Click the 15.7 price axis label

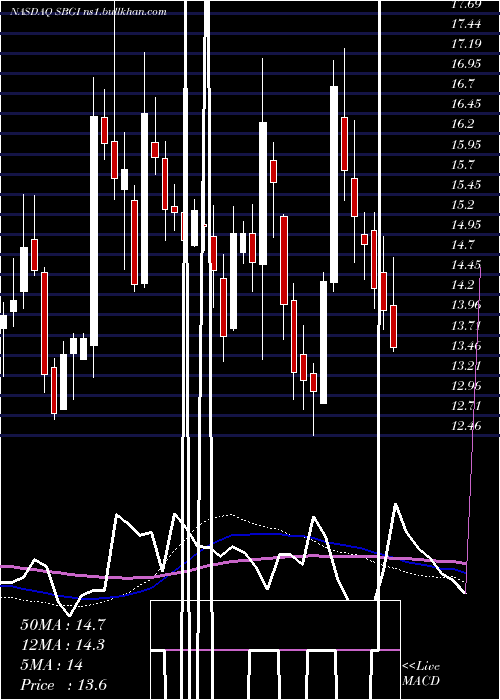coord(463,165)
